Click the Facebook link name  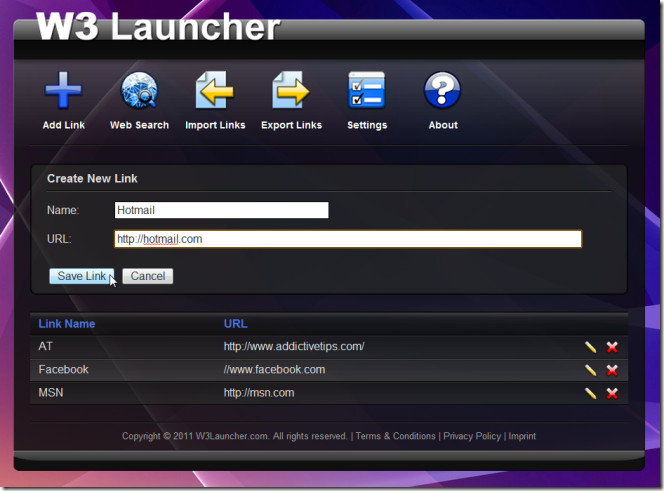tap(64, 369)
